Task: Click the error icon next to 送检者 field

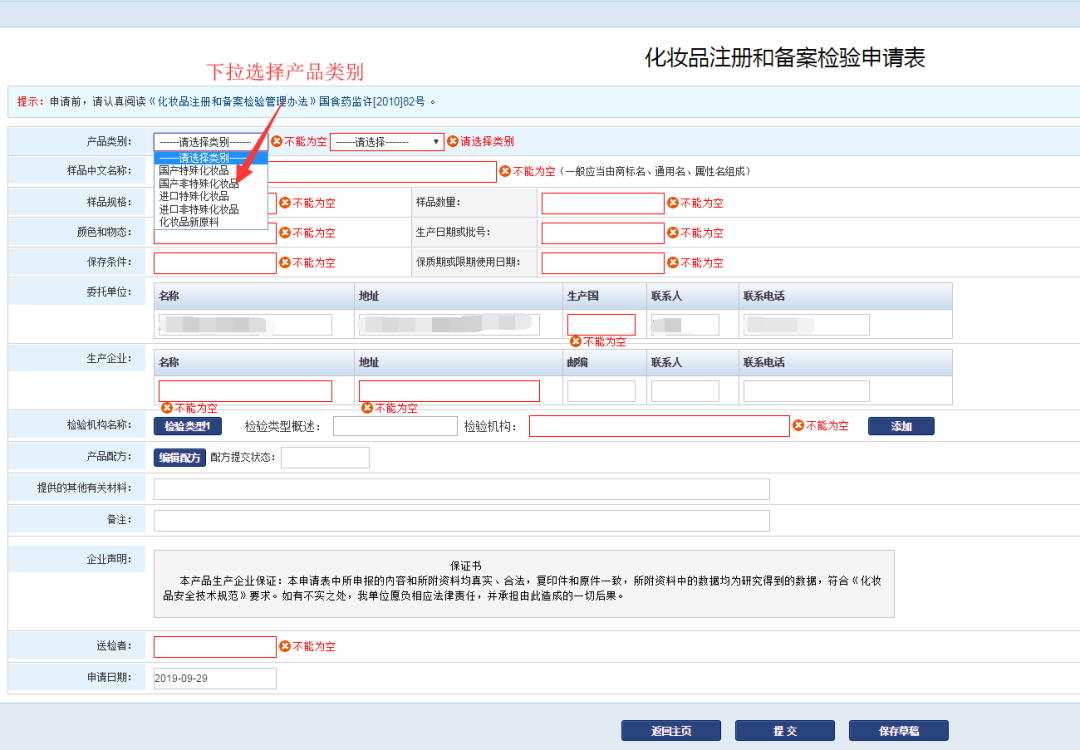Action: (285, 647)
